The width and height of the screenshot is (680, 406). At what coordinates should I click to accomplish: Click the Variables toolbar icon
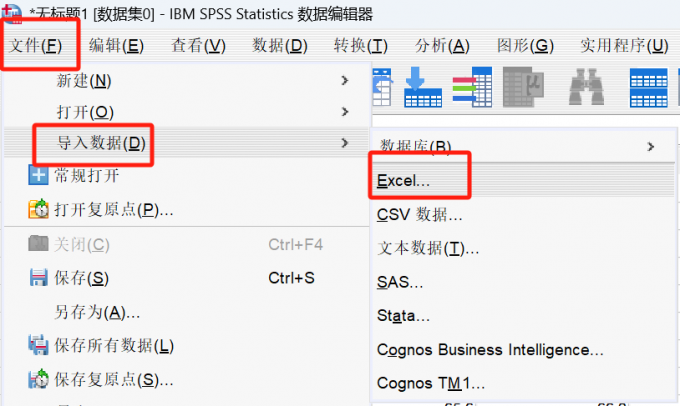click(x=472, y=87)
